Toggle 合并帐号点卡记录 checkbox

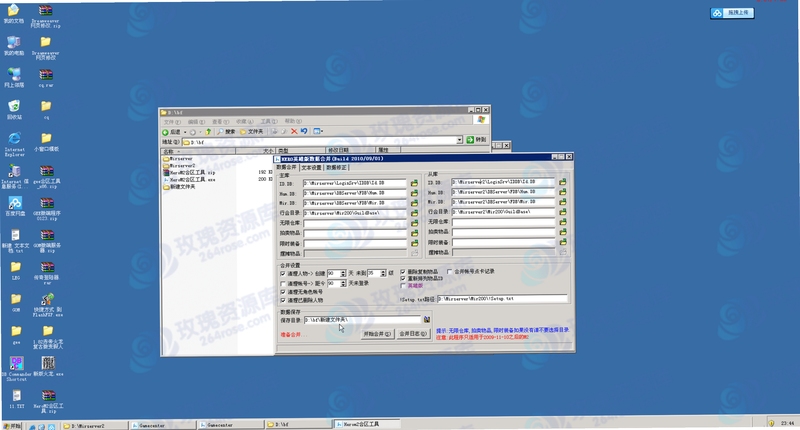(449, 271)
